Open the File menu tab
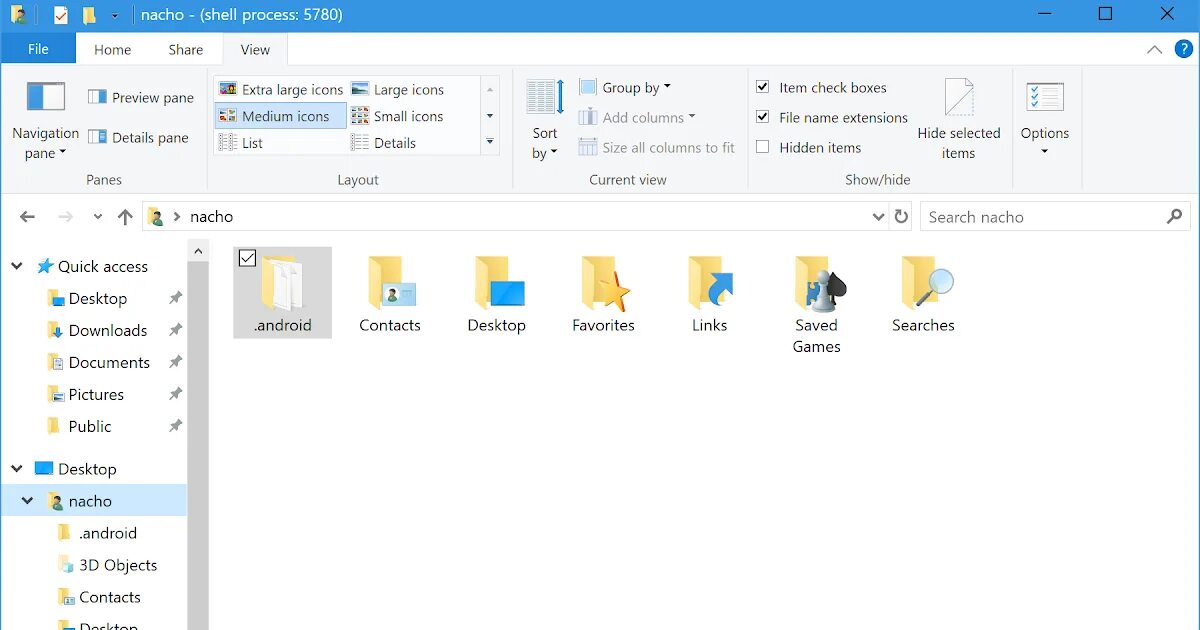The image size is (1200, 630). [38, 49]
